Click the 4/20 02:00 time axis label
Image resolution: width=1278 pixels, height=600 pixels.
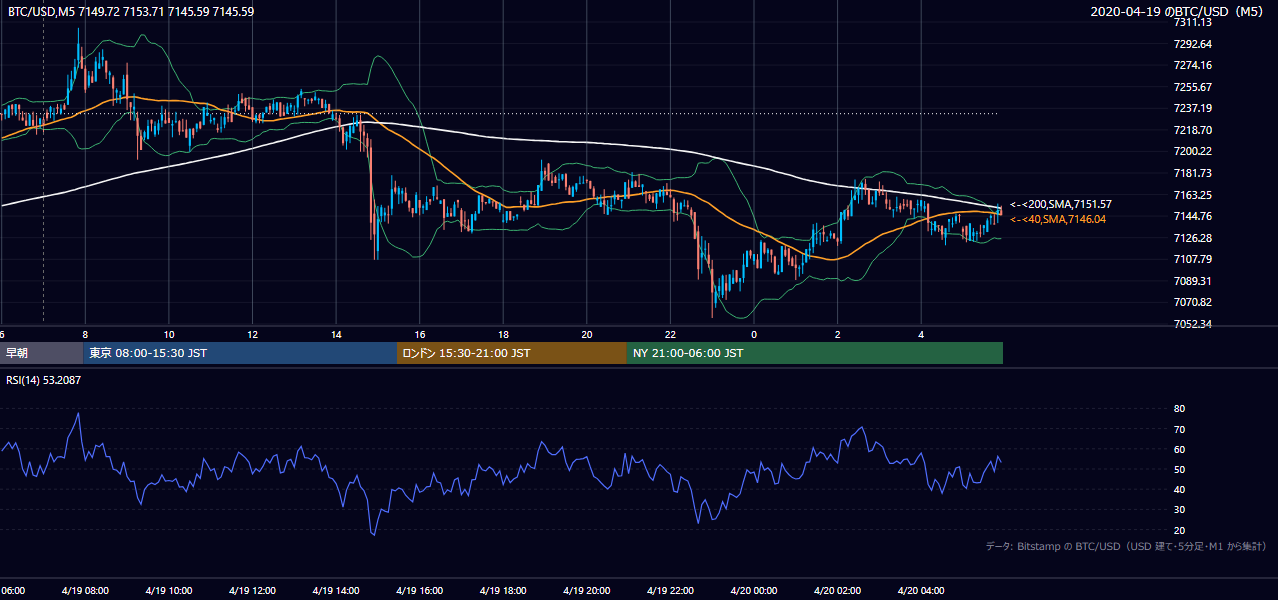(x=836, y=591)
